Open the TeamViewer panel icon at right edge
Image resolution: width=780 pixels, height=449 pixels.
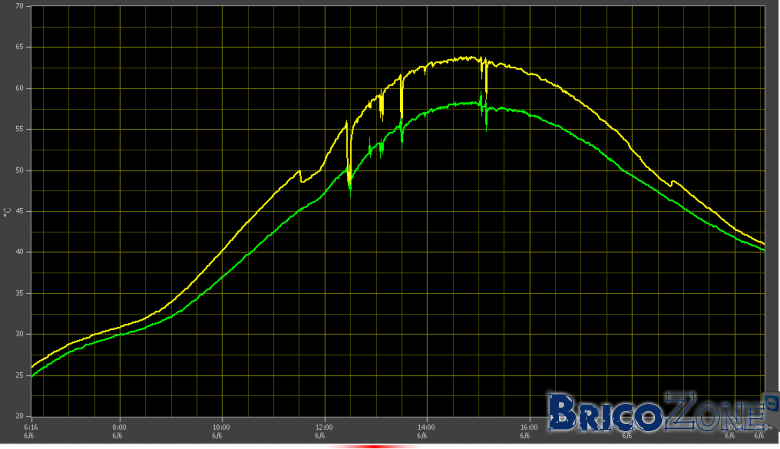click(x=773, y=403)
